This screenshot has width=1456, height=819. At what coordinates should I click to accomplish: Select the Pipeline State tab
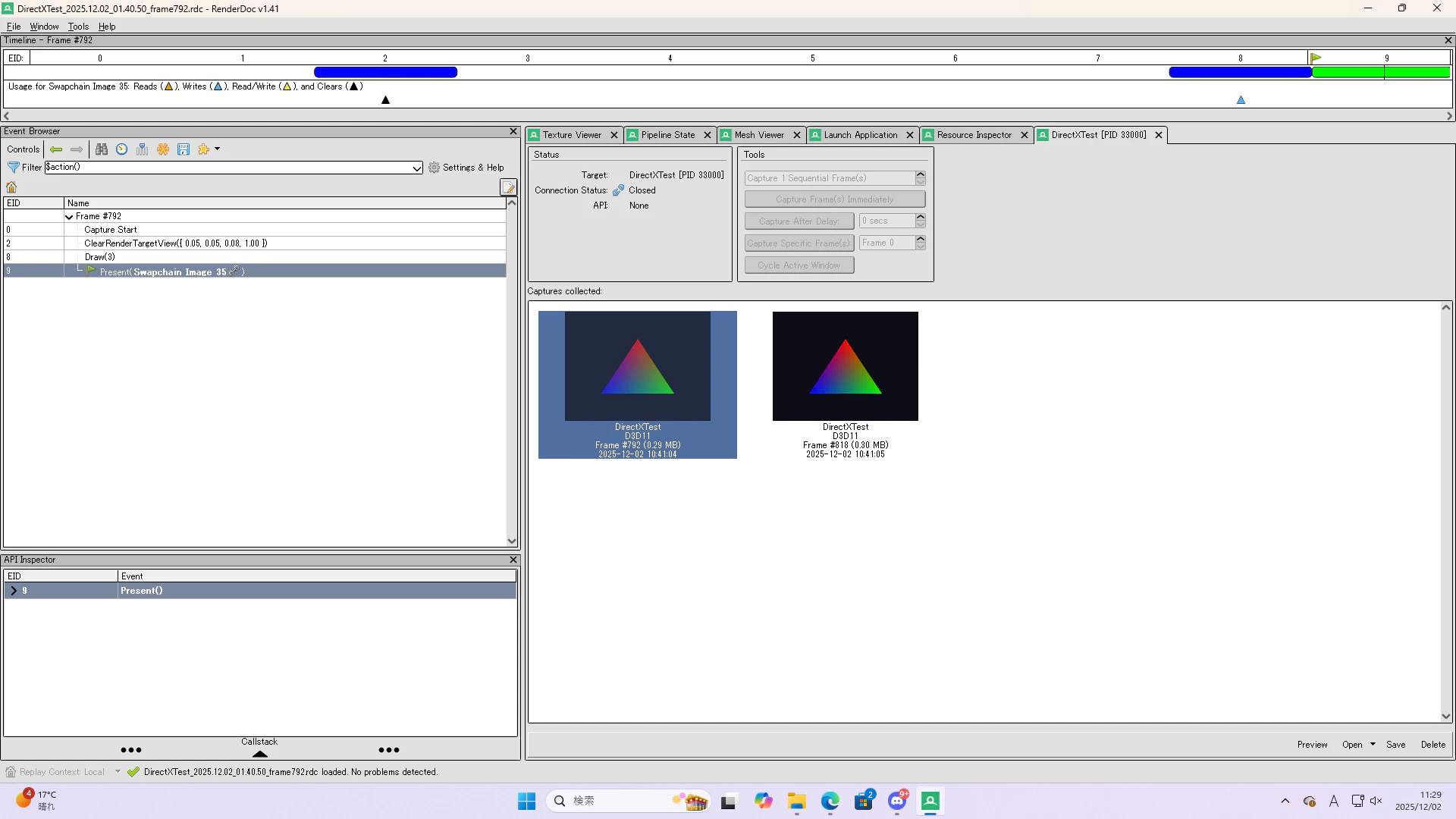pyautogui.click(x=667, y=135)
